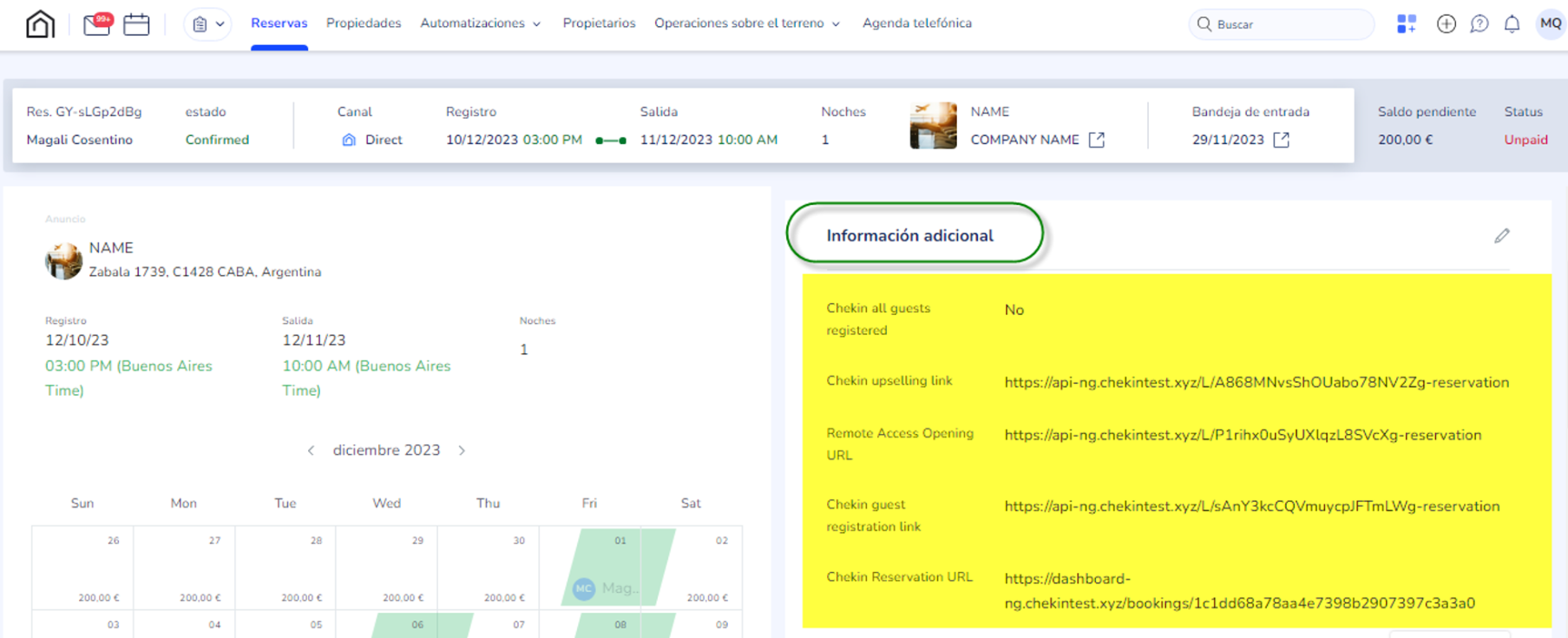Click the apps grid icon
This screenshot has width=1568, height=638.
click(x=1406, y=24)
